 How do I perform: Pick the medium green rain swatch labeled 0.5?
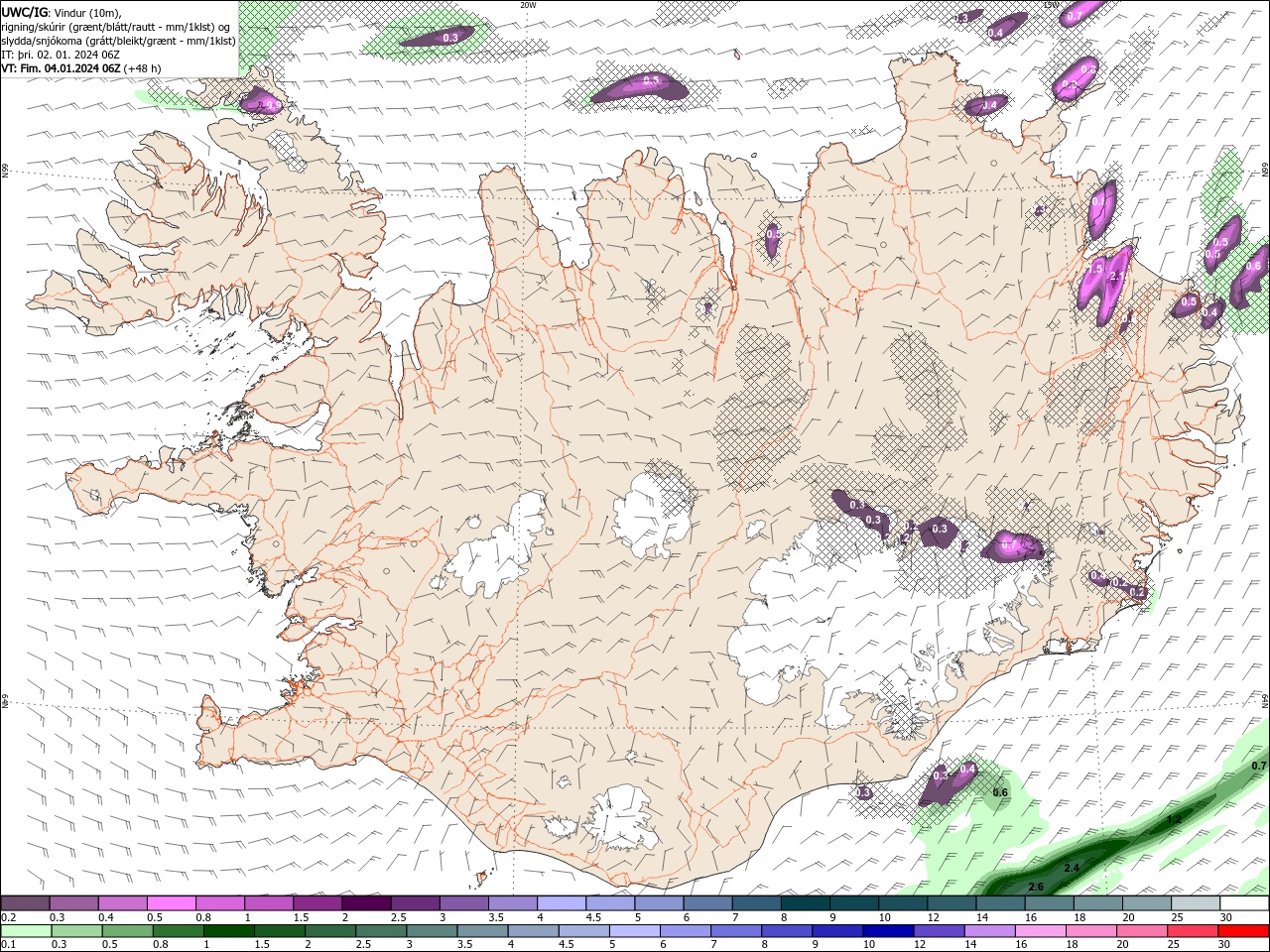127,931
